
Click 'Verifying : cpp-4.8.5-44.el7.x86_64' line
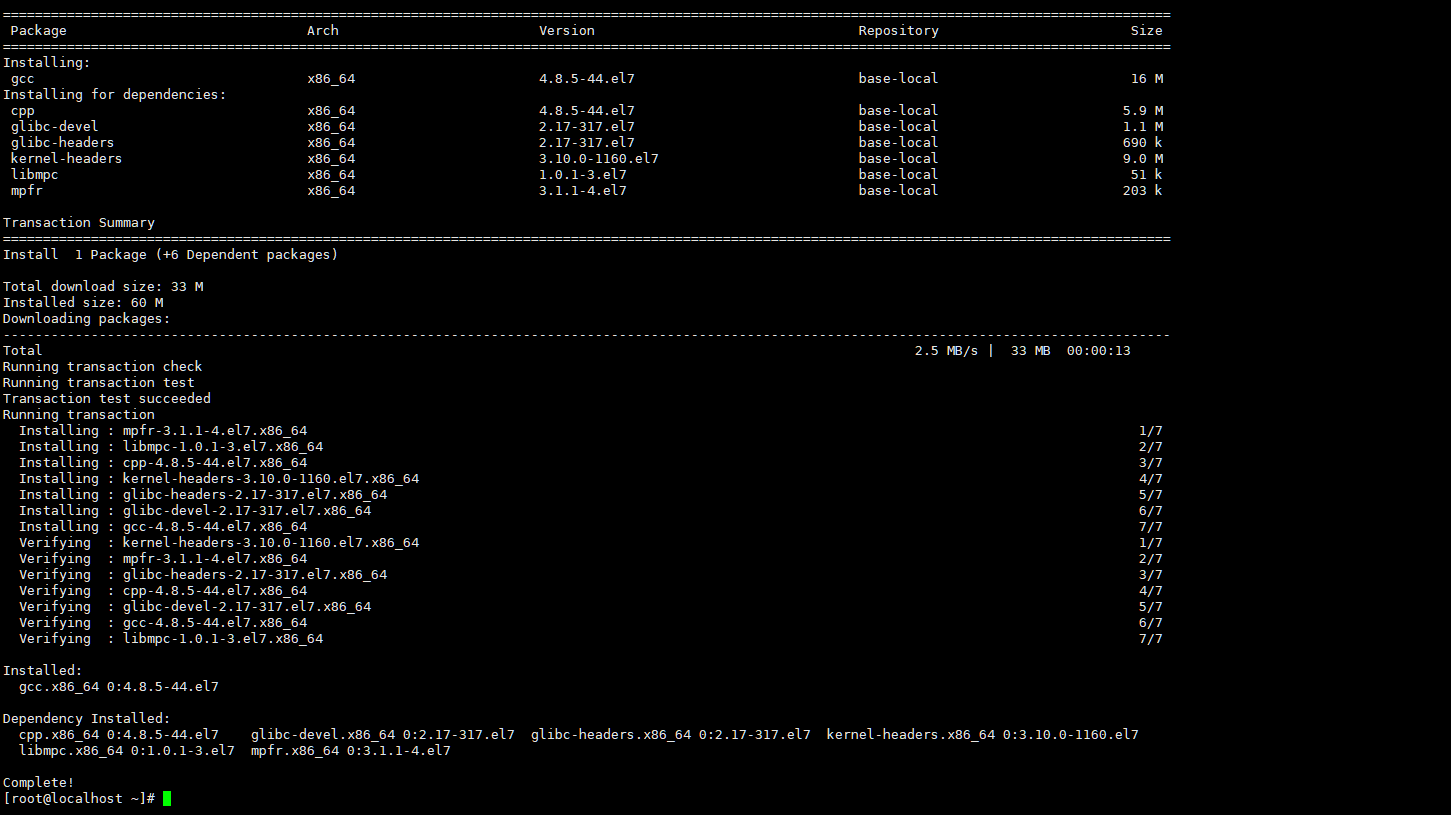[163, 590]
